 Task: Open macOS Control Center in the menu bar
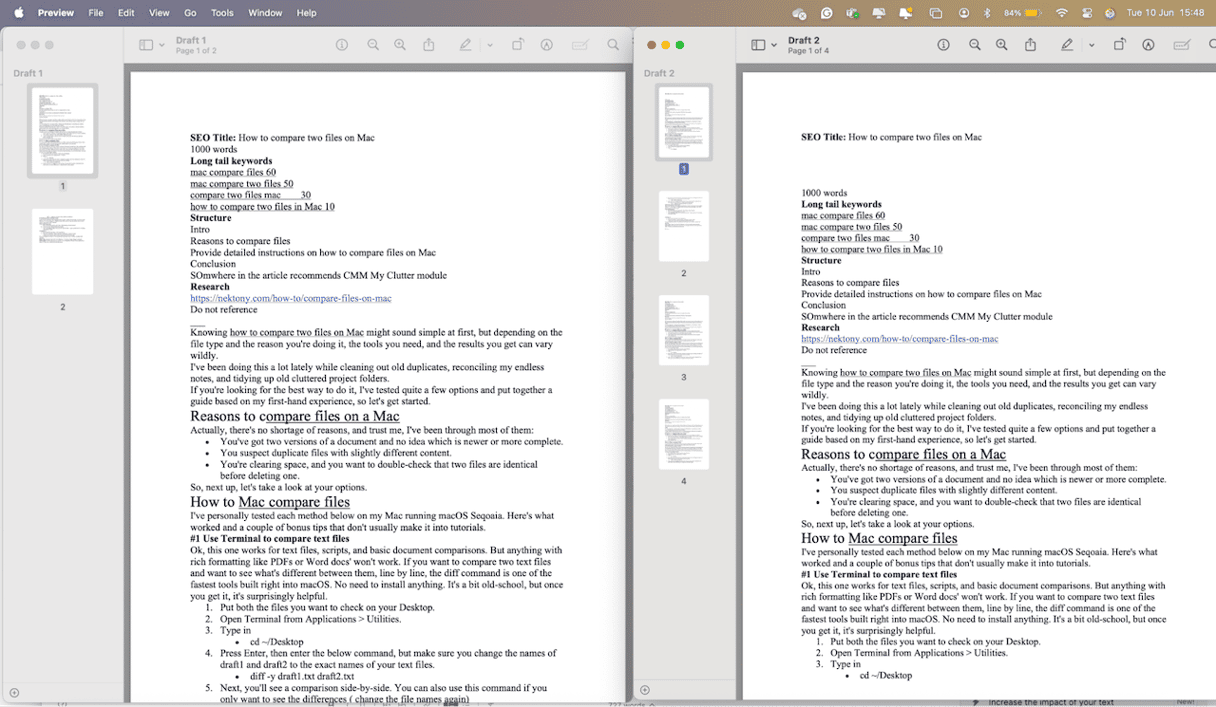[x=1086, y=13]
